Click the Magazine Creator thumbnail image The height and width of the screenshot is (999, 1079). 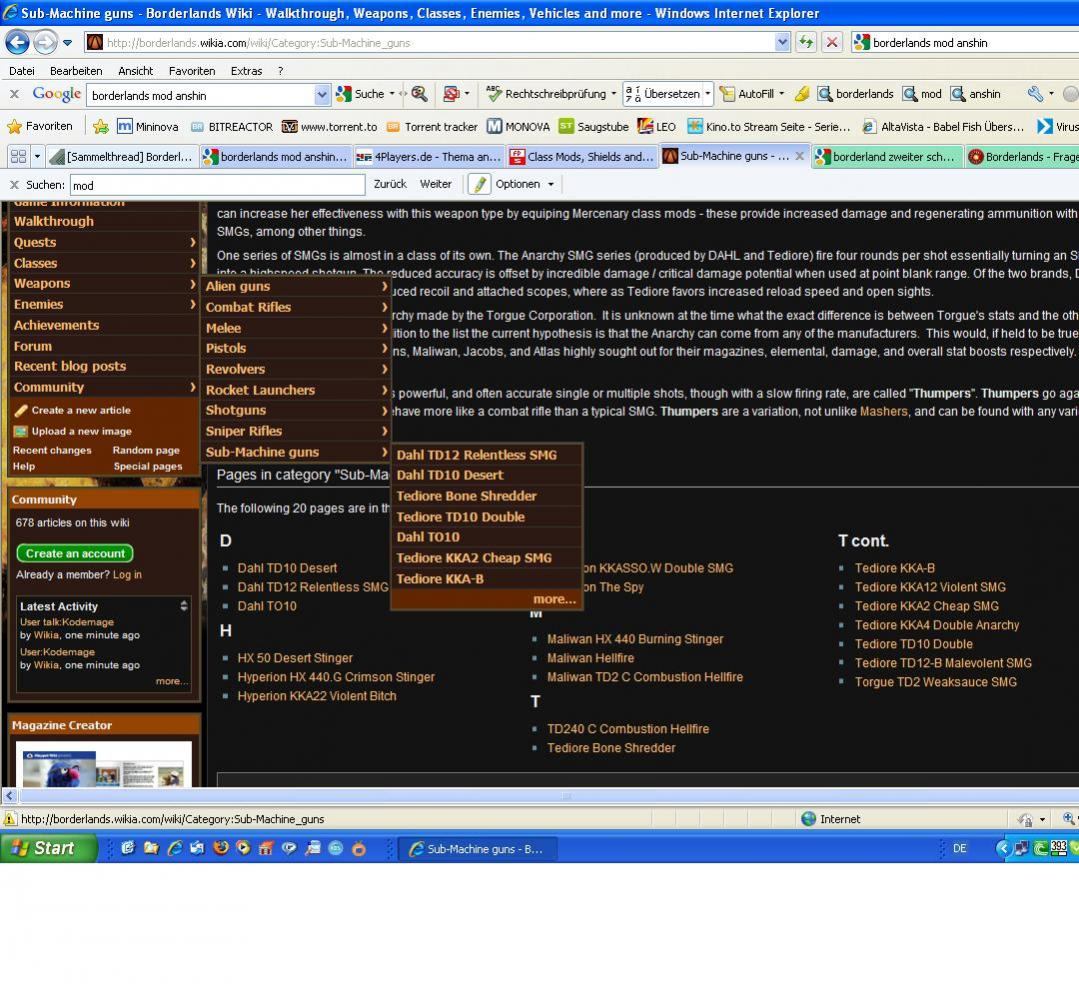pyautogui.click(x=103, y=765)
